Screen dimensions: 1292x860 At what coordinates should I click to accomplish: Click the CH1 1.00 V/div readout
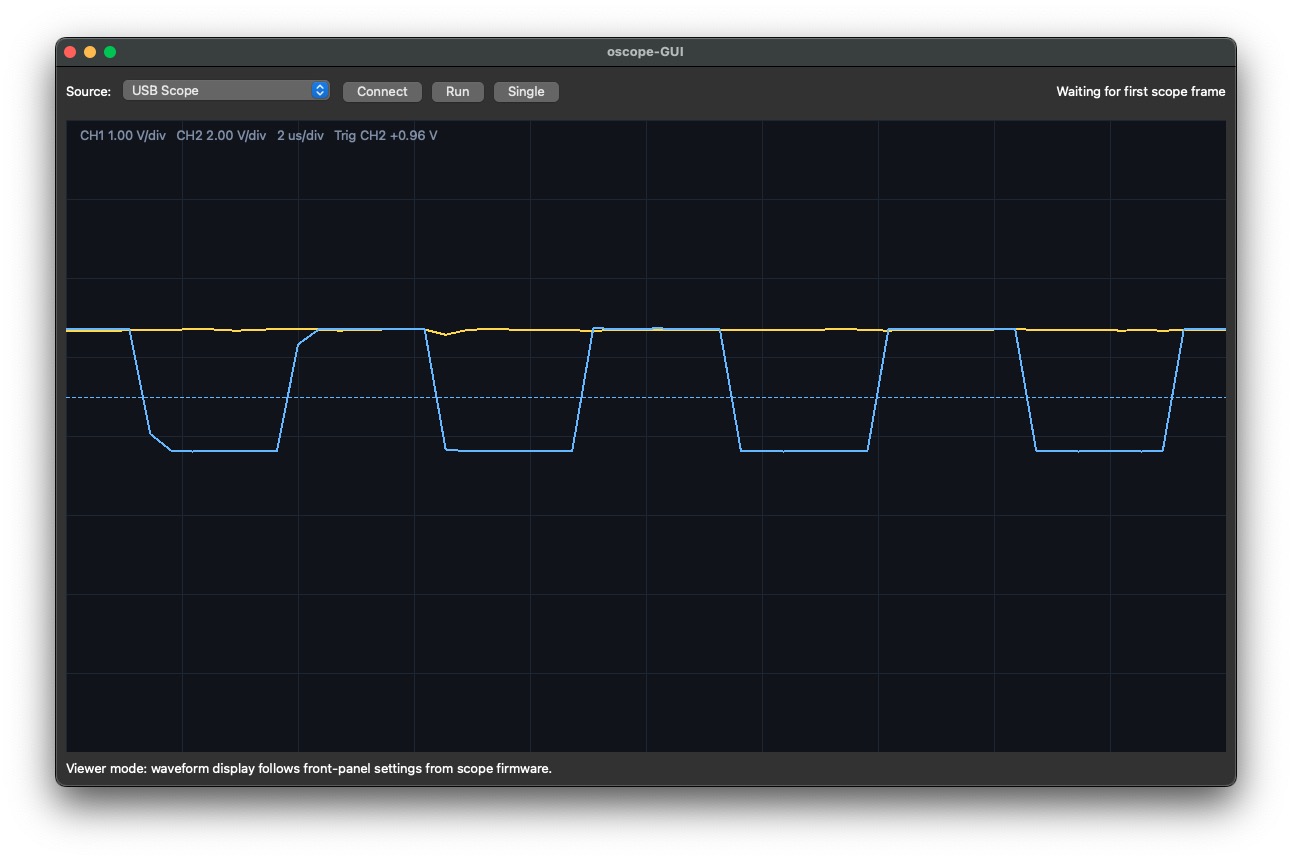click(123, 136)
